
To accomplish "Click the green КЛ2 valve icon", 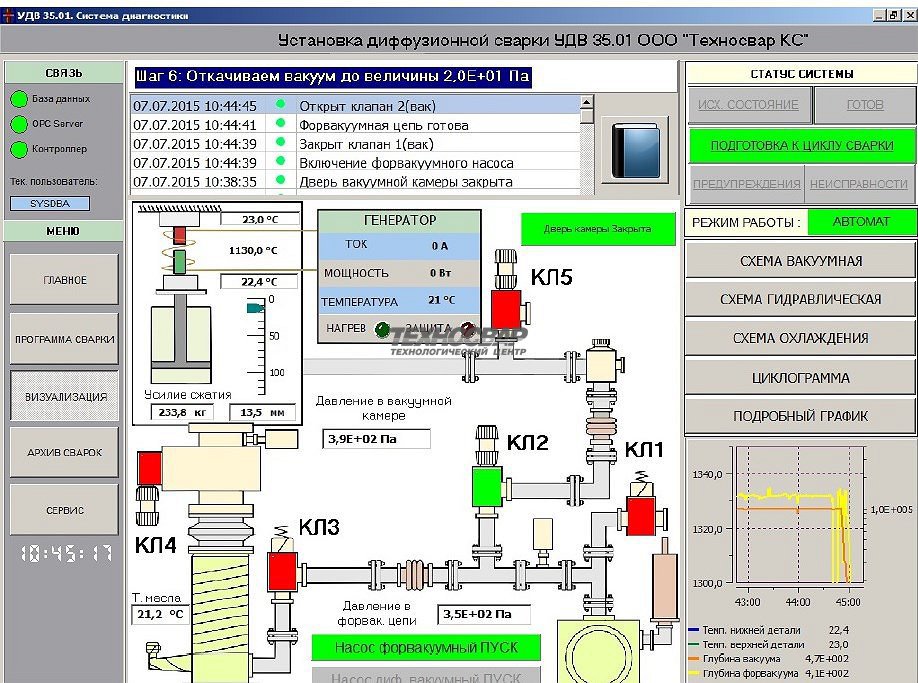I will tap(487, 486).
